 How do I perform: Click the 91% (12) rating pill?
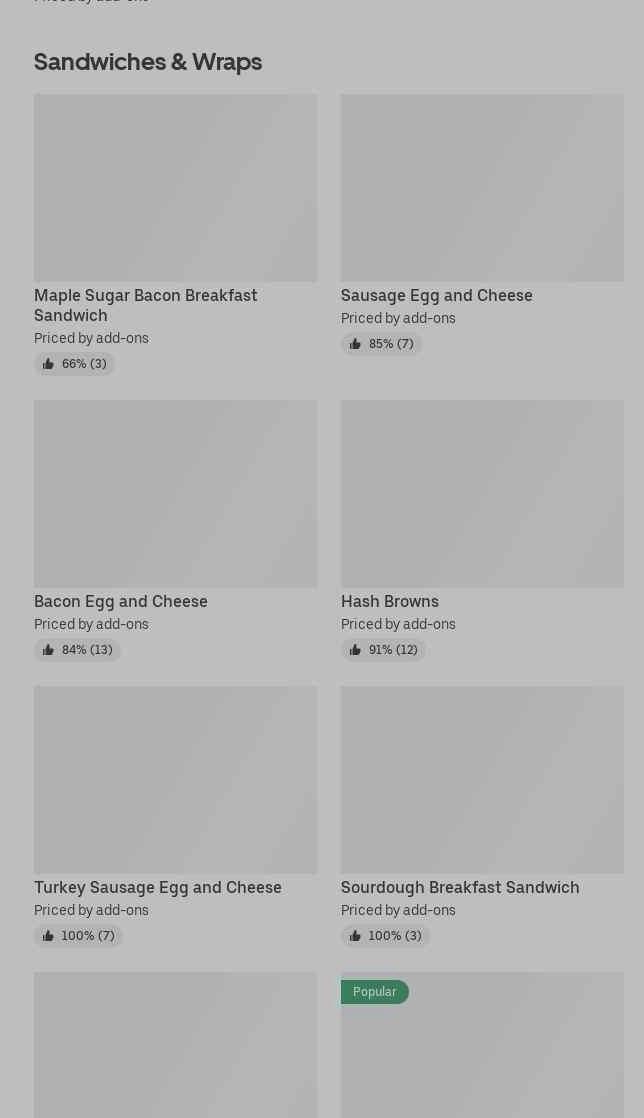pos(383,650)
